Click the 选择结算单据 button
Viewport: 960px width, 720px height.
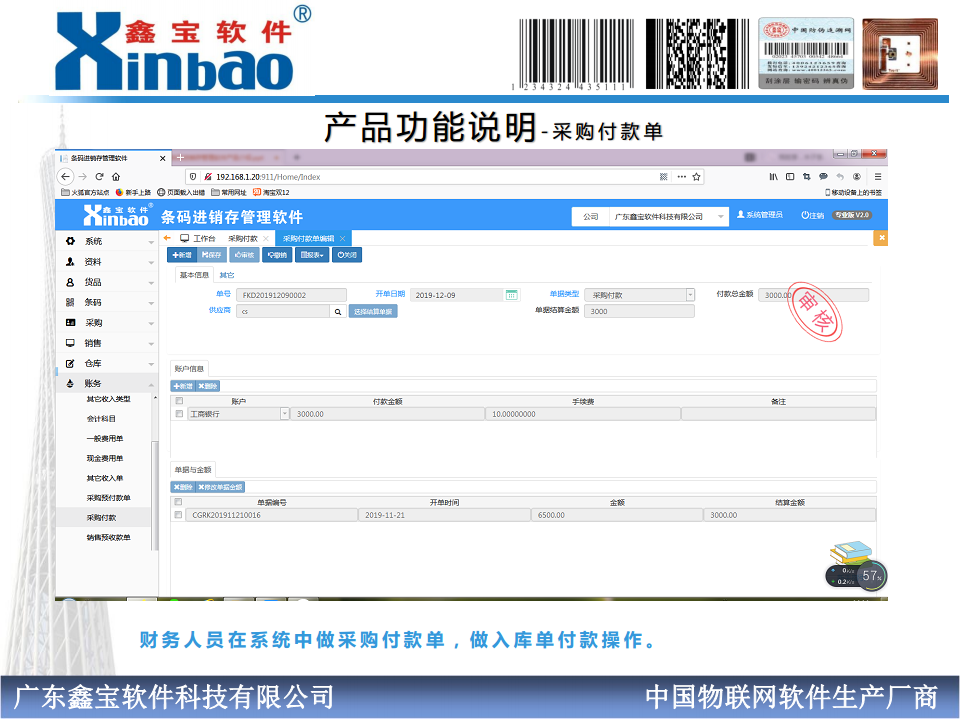373,312
